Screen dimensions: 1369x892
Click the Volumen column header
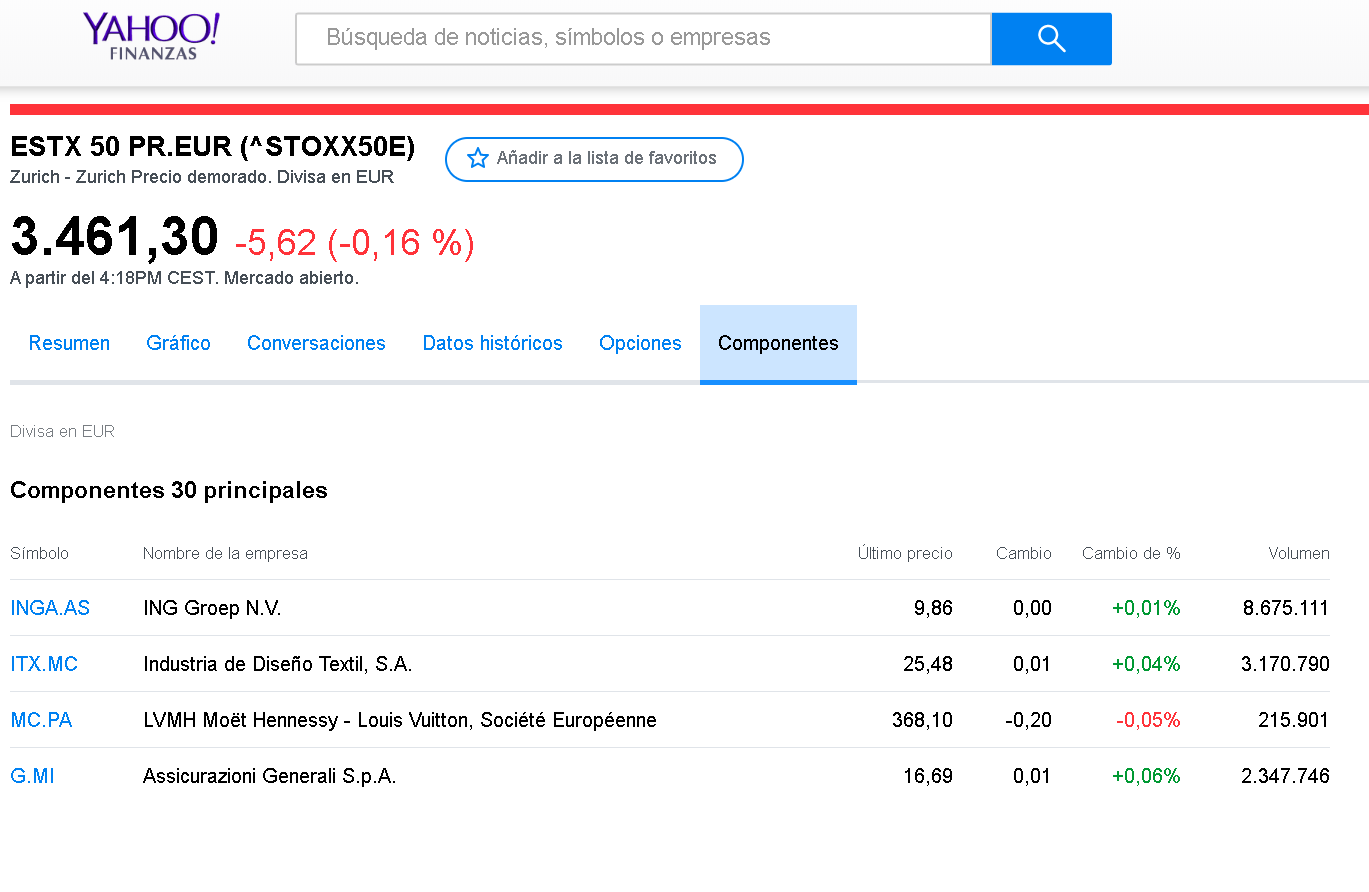1299,553
